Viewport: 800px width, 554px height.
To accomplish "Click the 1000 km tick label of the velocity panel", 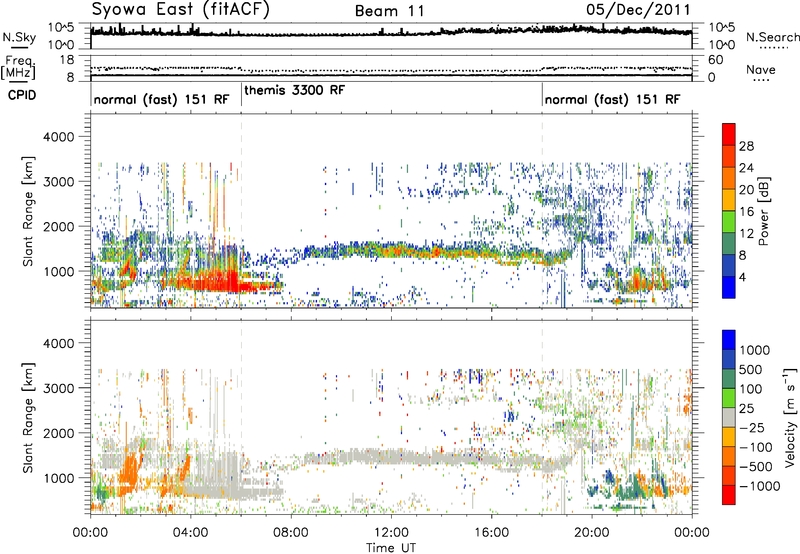I will click(58, 478).
